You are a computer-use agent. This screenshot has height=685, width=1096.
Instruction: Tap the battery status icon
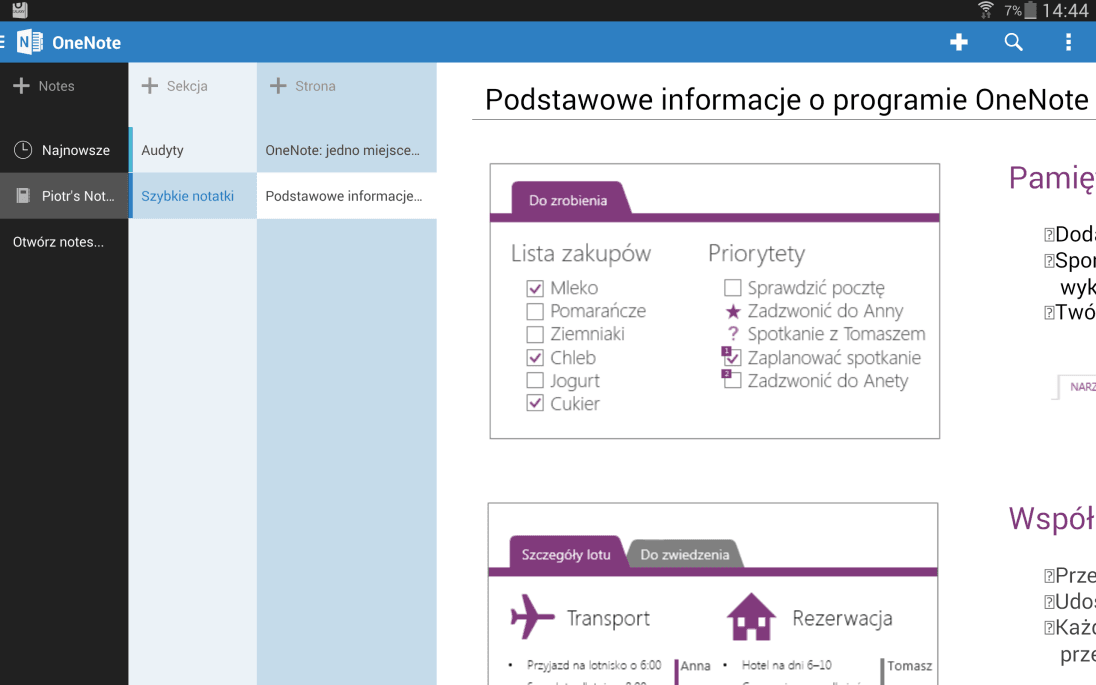click(1030, 10)
